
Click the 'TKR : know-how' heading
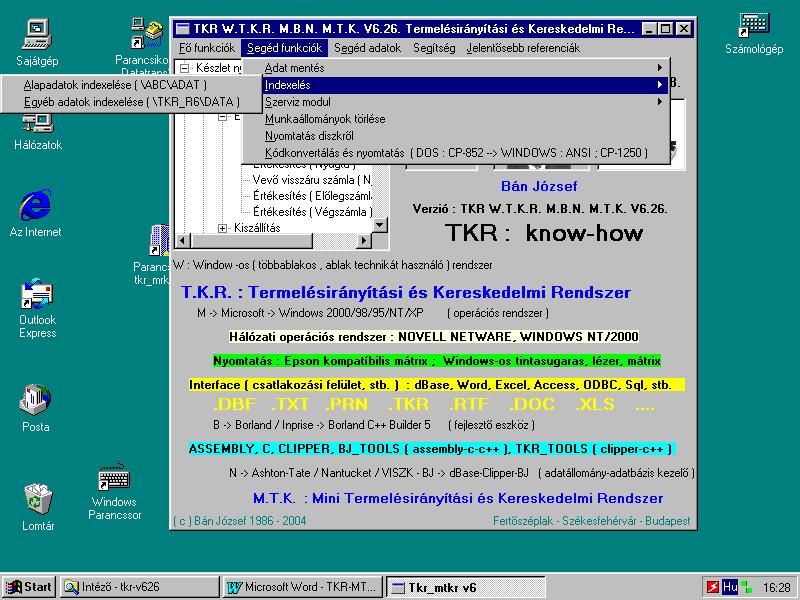pos(543,233)
